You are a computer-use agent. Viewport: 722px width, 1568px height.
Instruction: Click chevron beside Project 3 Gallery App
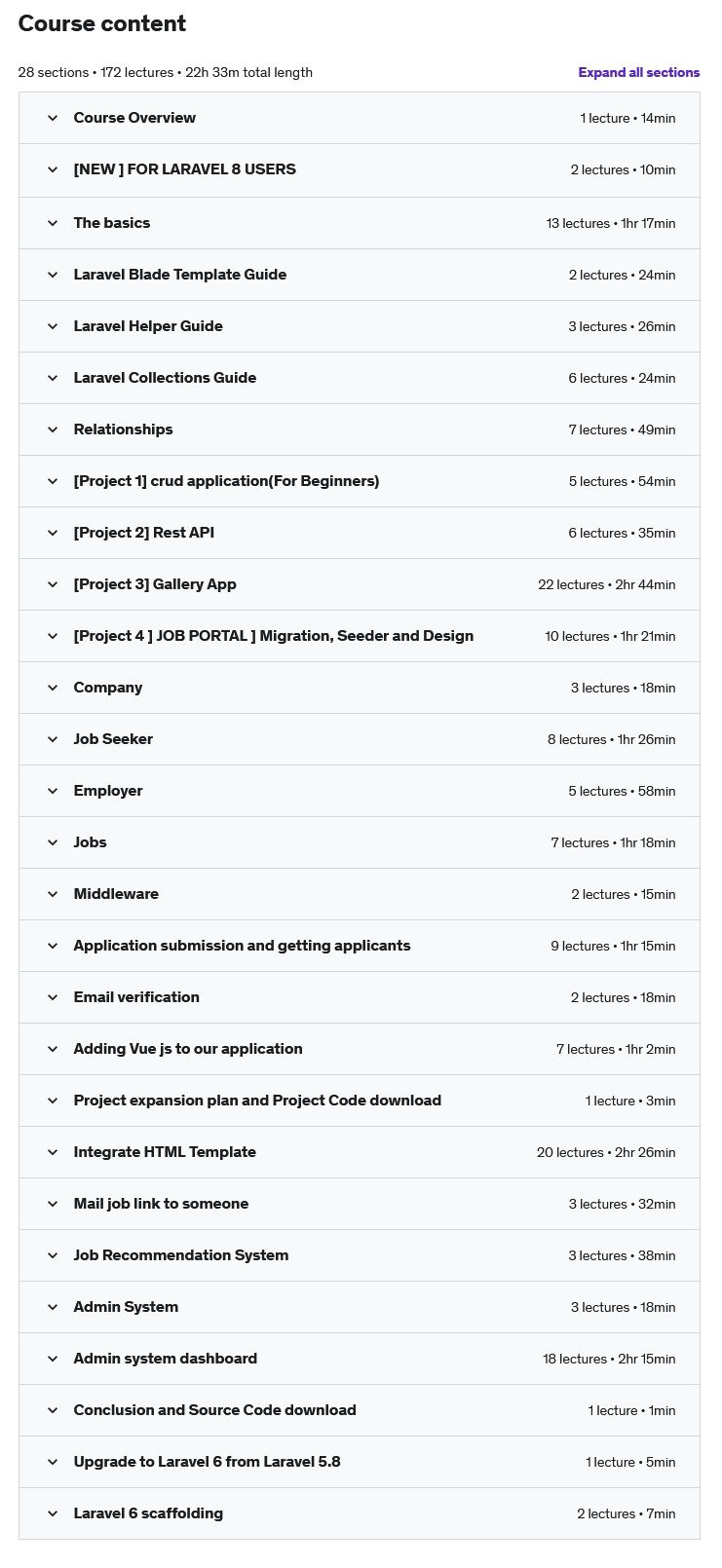click(53, 584)
